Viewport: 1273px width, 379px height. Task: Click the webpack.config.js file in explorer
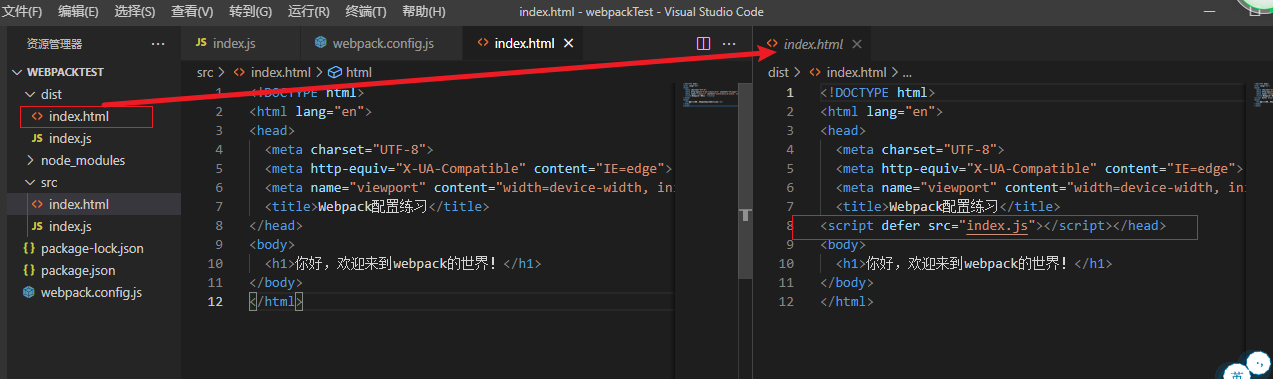(91, 292)
